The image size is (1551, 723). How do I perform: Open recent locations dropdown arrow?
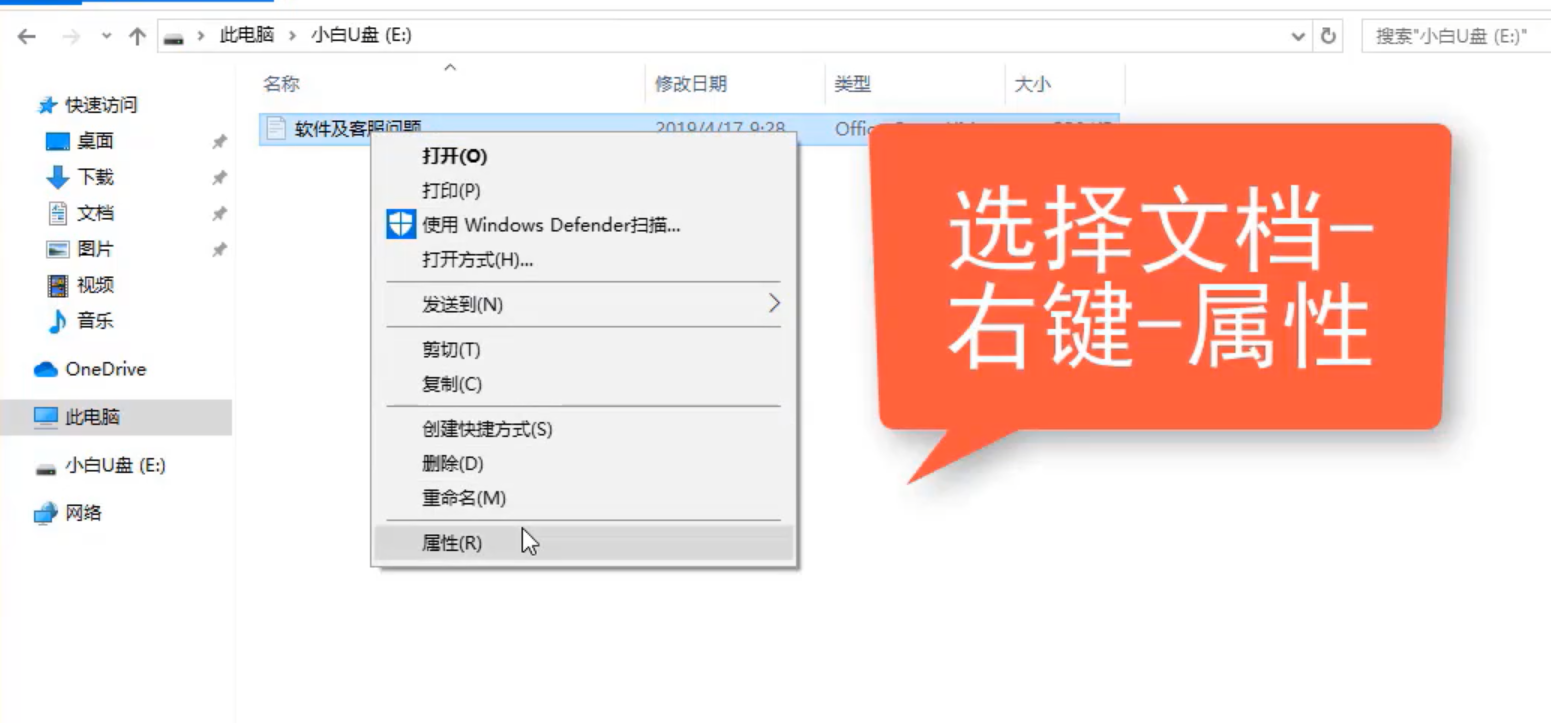click(106, 36)
